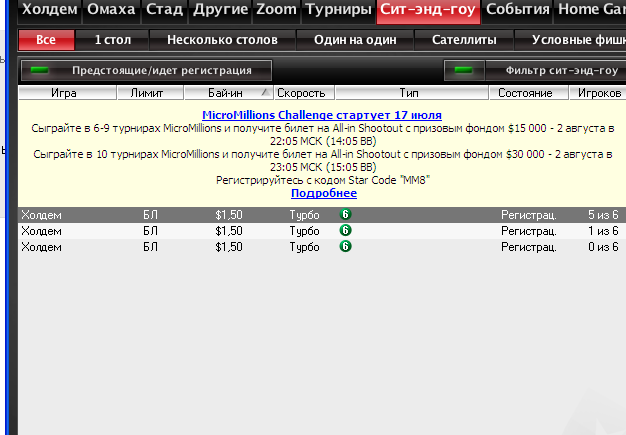Sort by Тип column header
The width and height of the screenshot is (626, 435).
point(412,93)
